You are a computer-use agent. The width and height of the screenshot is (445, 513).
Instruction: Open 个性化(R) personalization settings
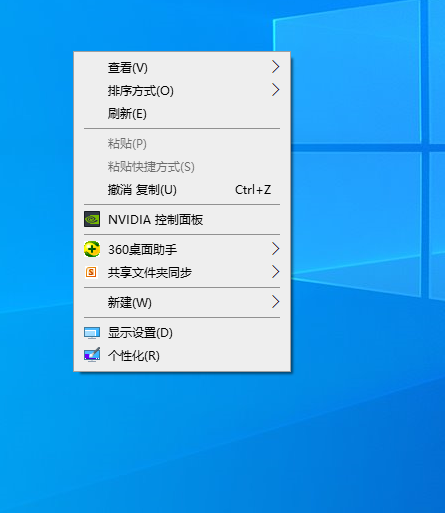coord(182,355)
